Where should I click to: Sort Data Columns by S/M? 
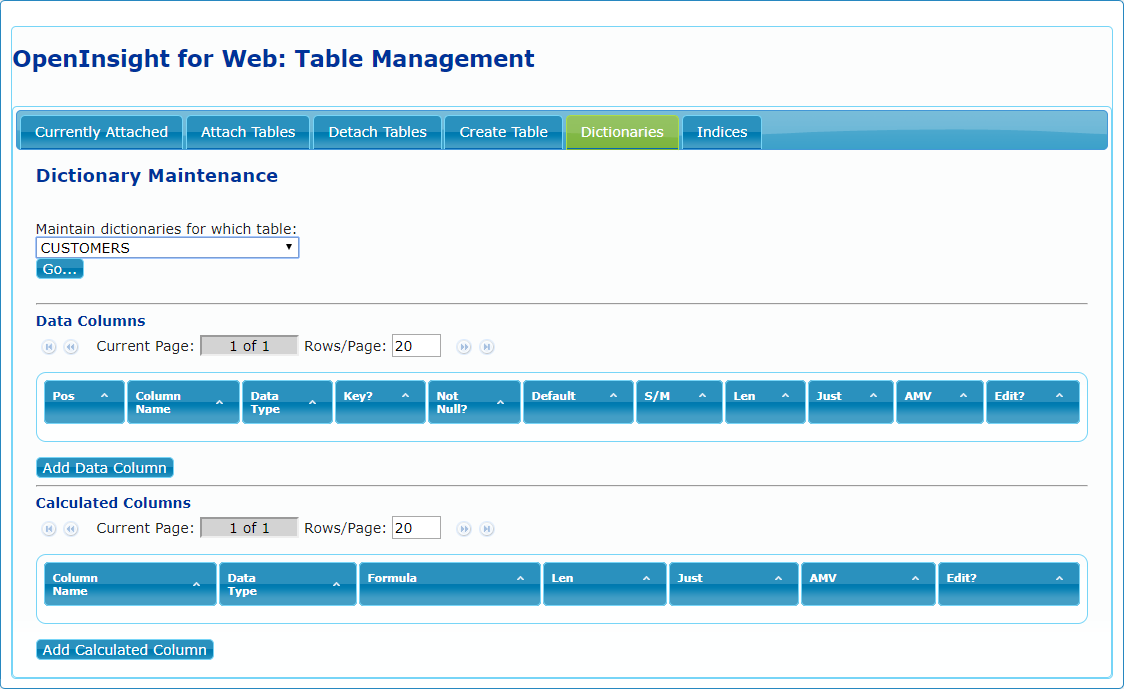click(680, 402)
